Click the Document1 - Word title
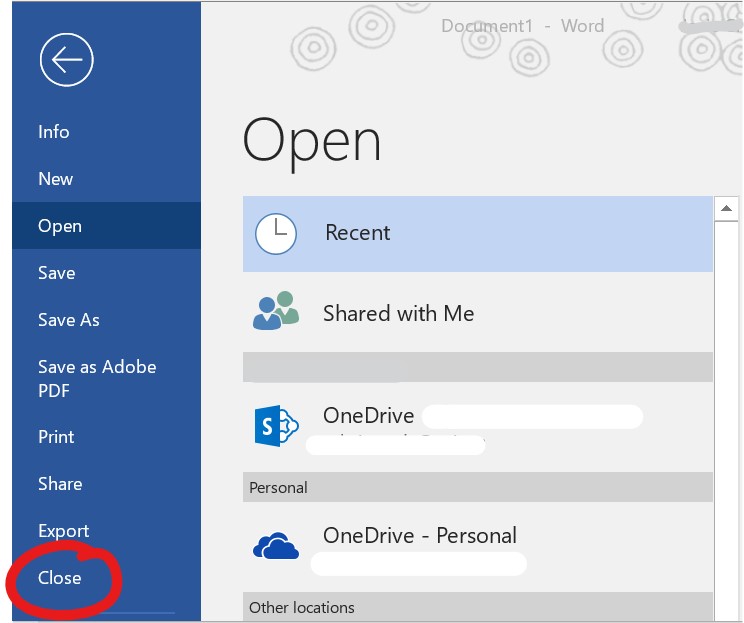744x623 pixels. point(523,26)
